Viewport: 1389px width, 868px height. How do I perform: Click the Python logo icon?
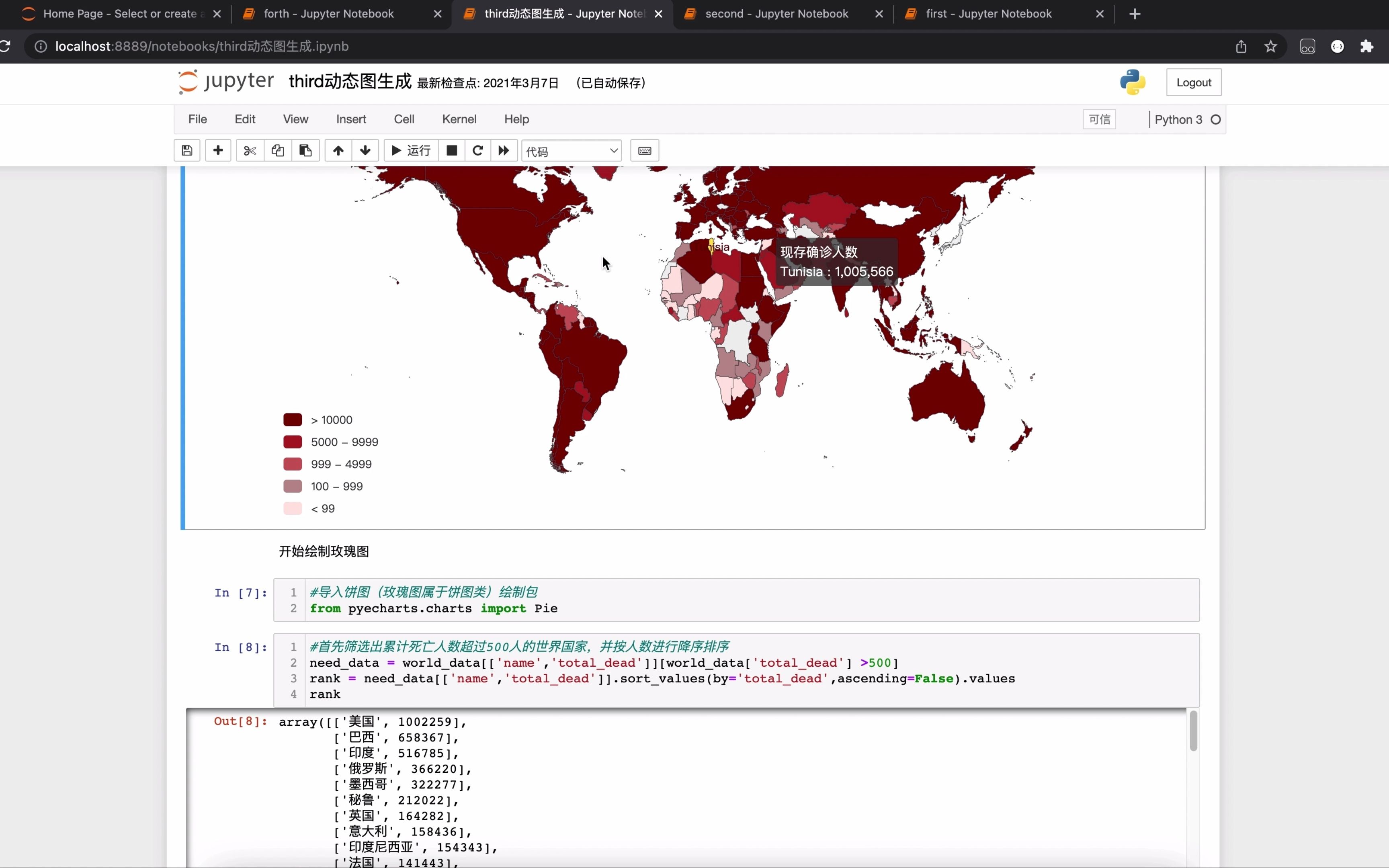pos(1133,82)
